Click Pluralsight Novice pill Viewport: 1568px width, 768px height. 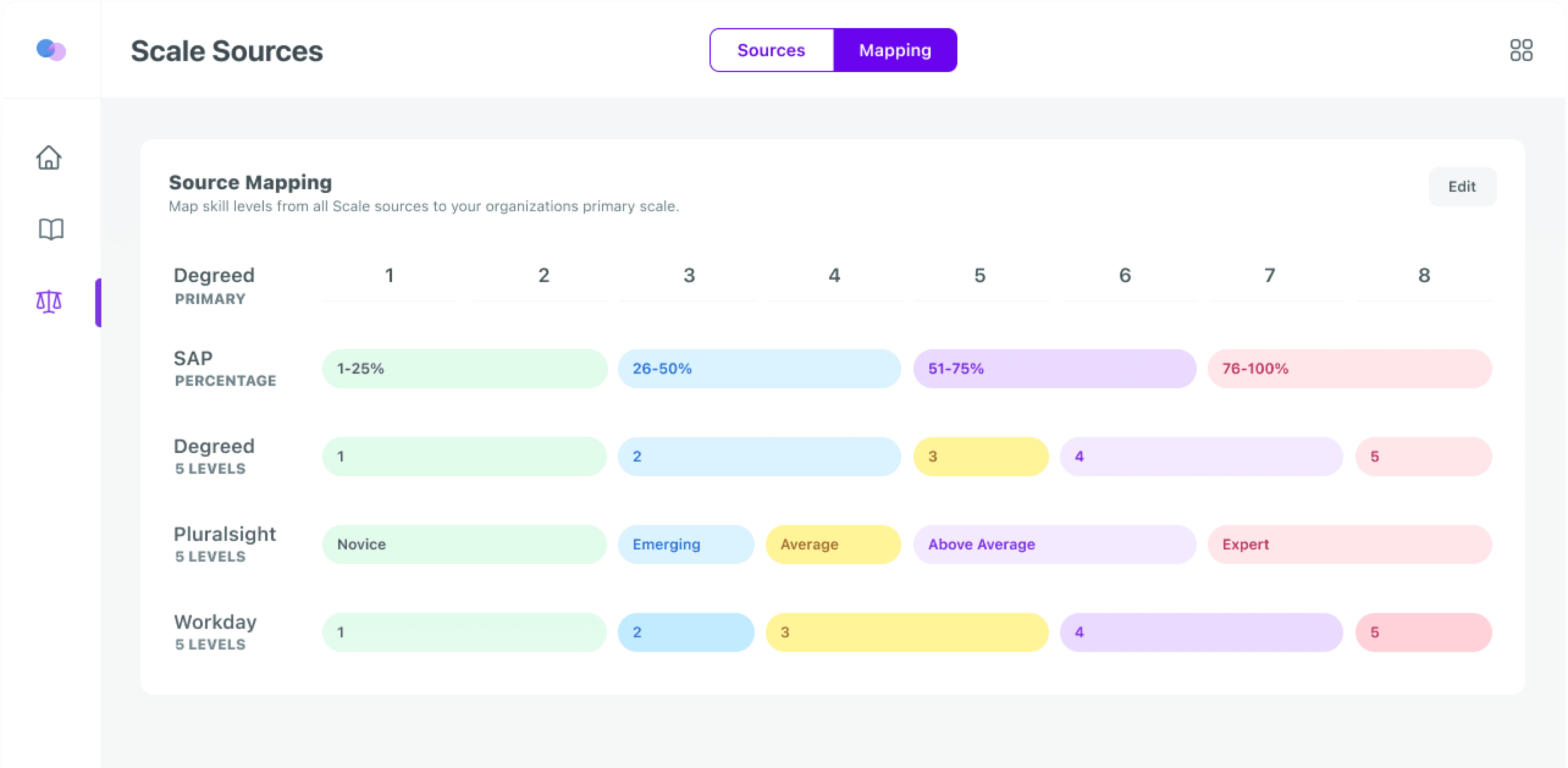click(464, 544)
